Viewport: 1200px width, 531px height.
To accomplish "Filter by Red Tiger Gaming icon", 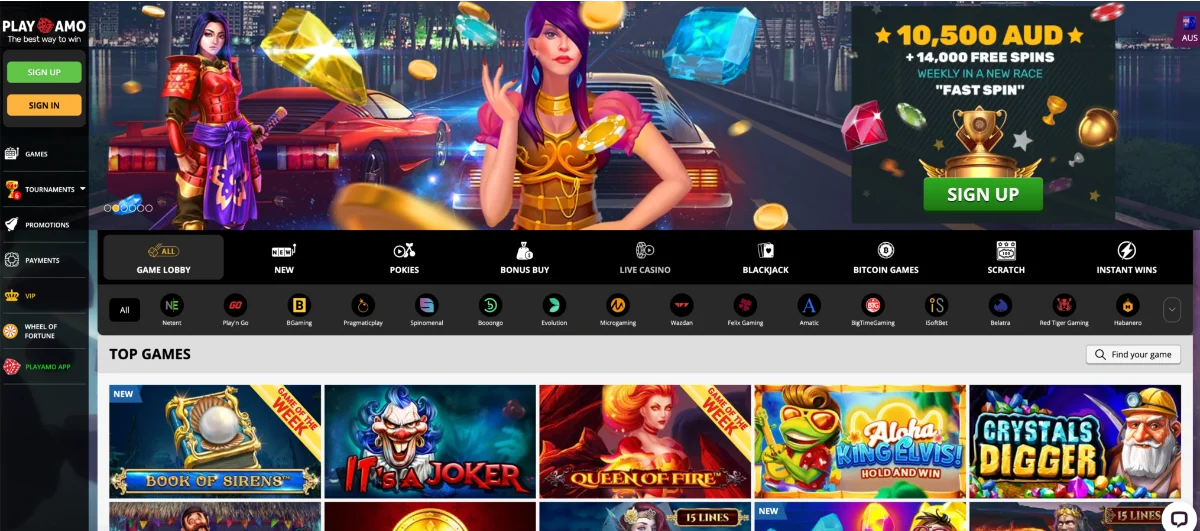I will (1064, 305).
